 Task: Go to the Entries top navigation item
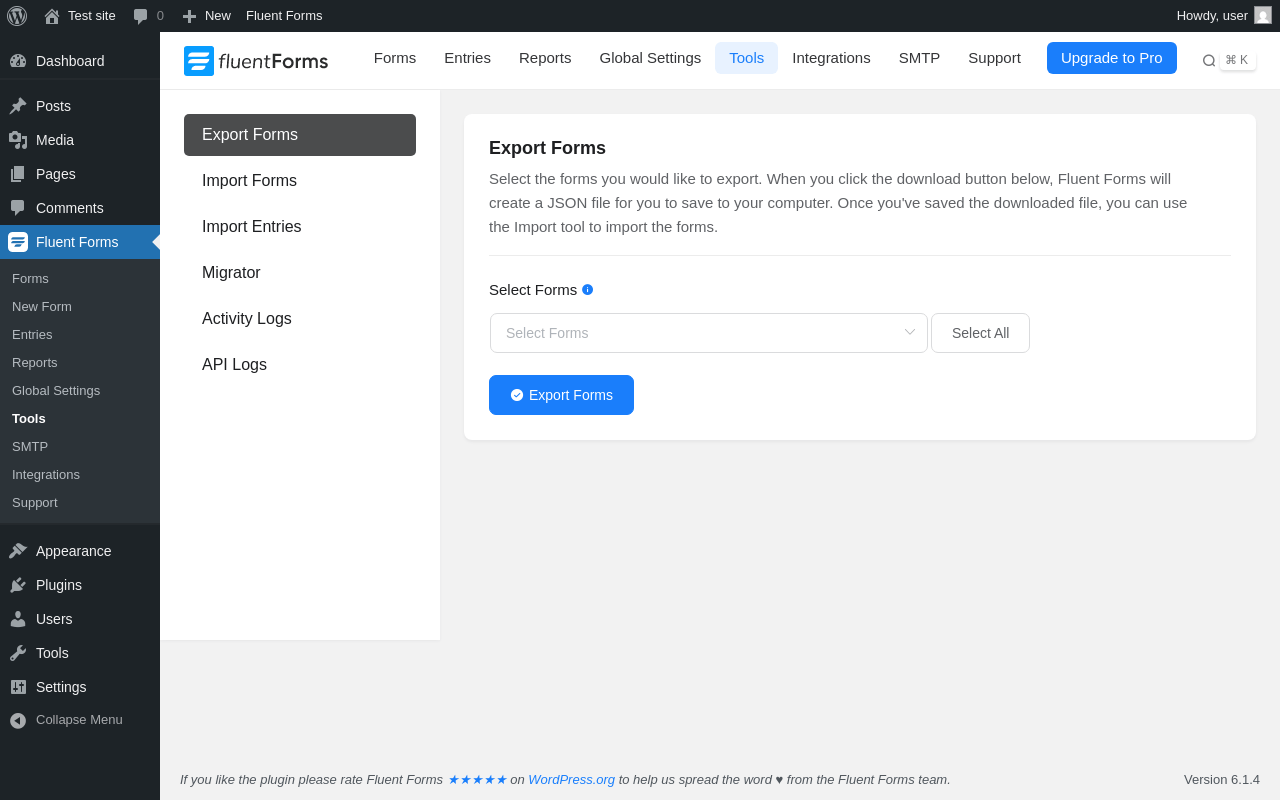click(467, 58)
